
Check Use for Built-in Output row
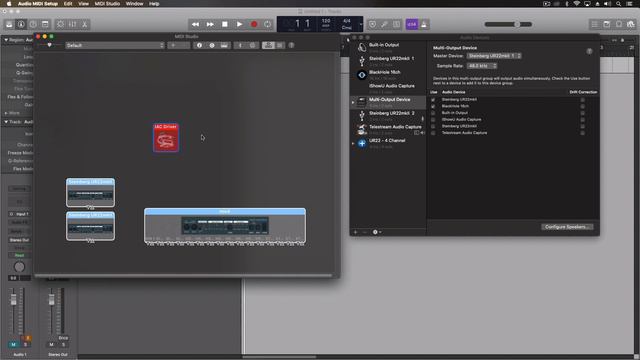(433, 113)
